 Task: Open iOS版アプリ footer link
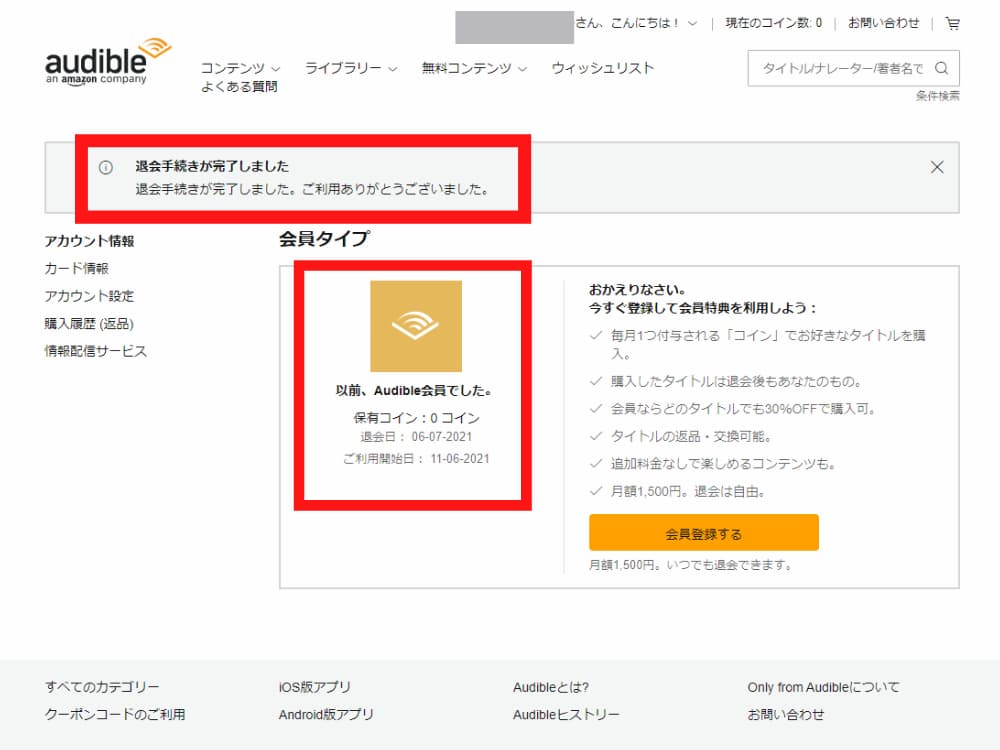(x=315, y=687)
